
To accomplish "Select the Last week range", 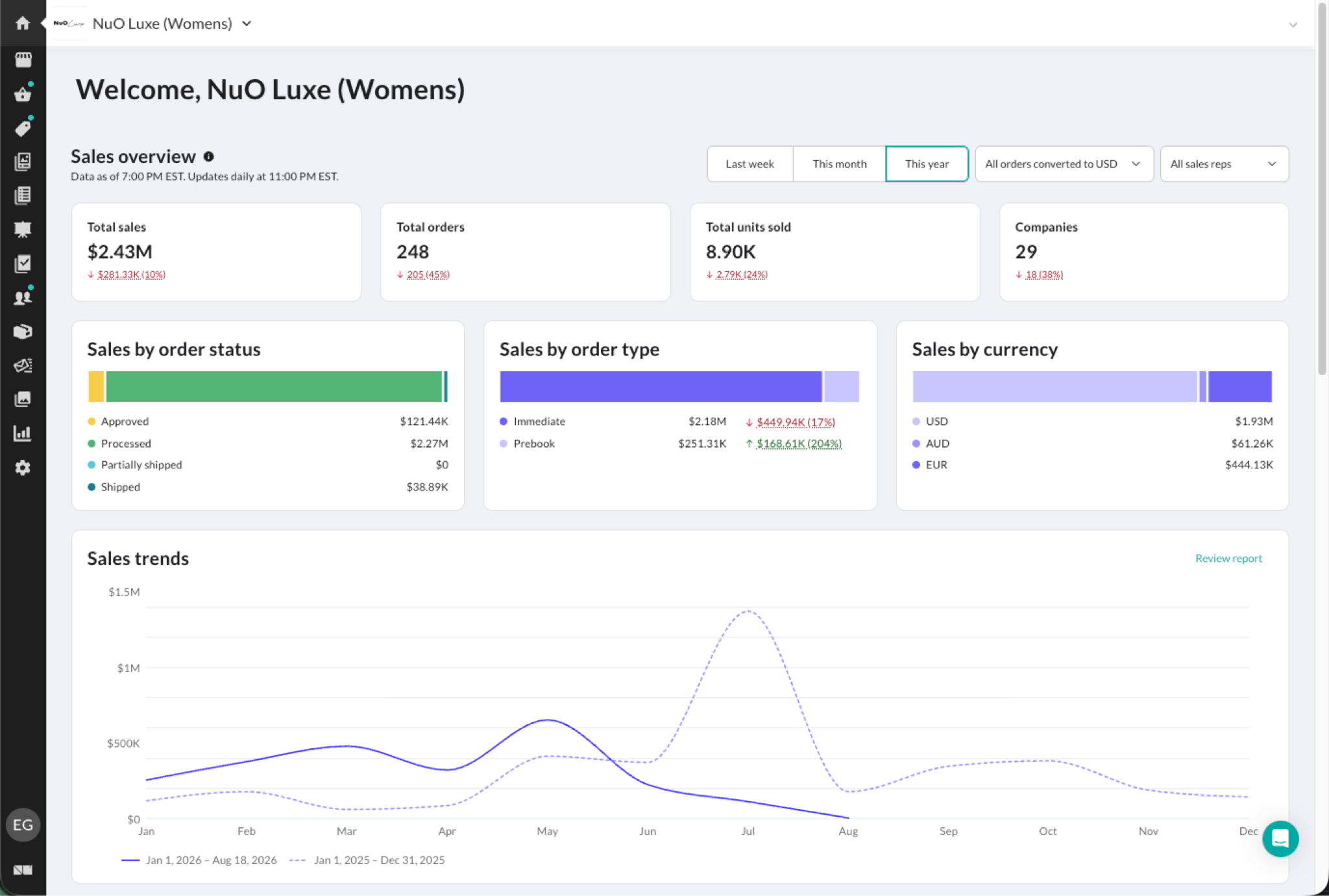I will (x=750, y=164).
